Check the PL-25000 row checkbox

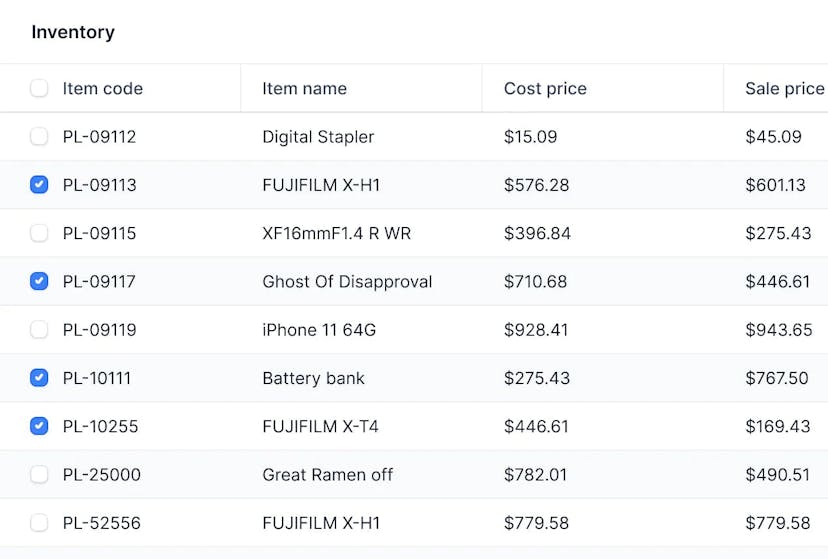click(x=39, y=474)
